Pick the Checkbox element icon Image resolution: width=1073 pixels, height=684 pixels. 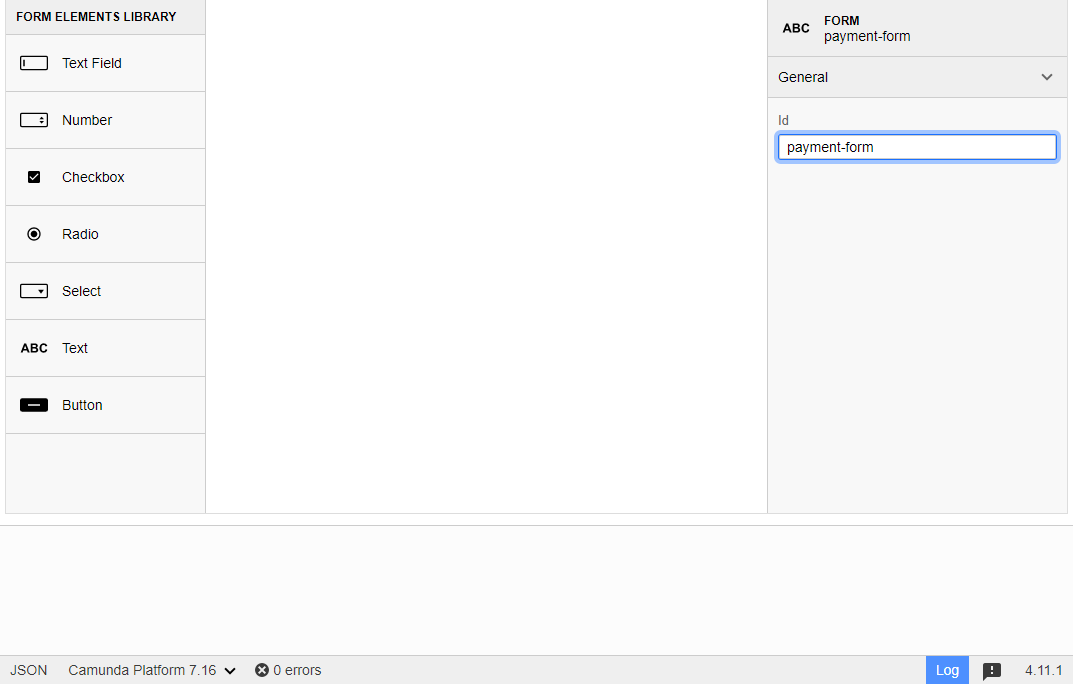click(x=34, y=177)
